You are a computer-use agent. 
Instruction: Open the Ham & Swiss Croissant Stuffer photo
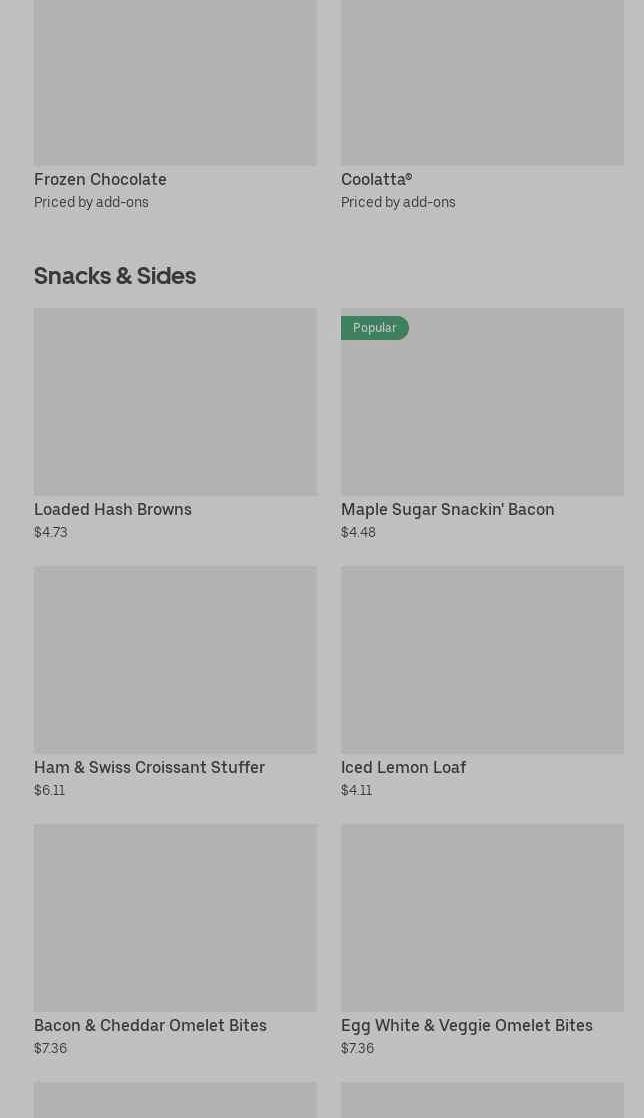175,660
